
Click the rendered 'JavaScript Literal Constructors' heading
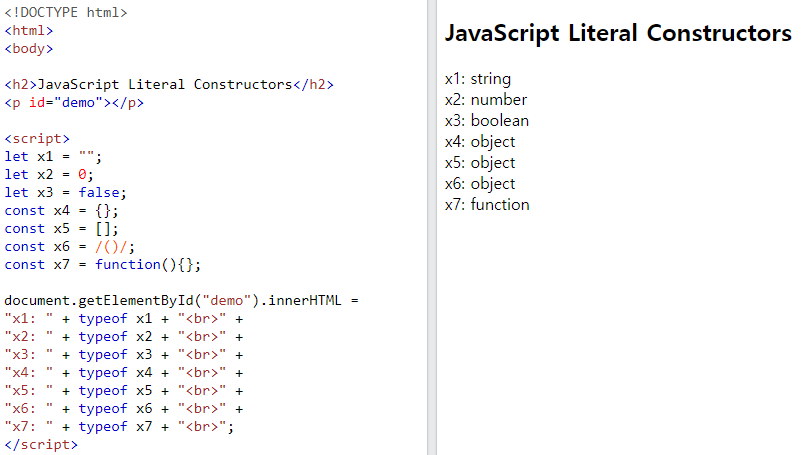click(618, 33)
